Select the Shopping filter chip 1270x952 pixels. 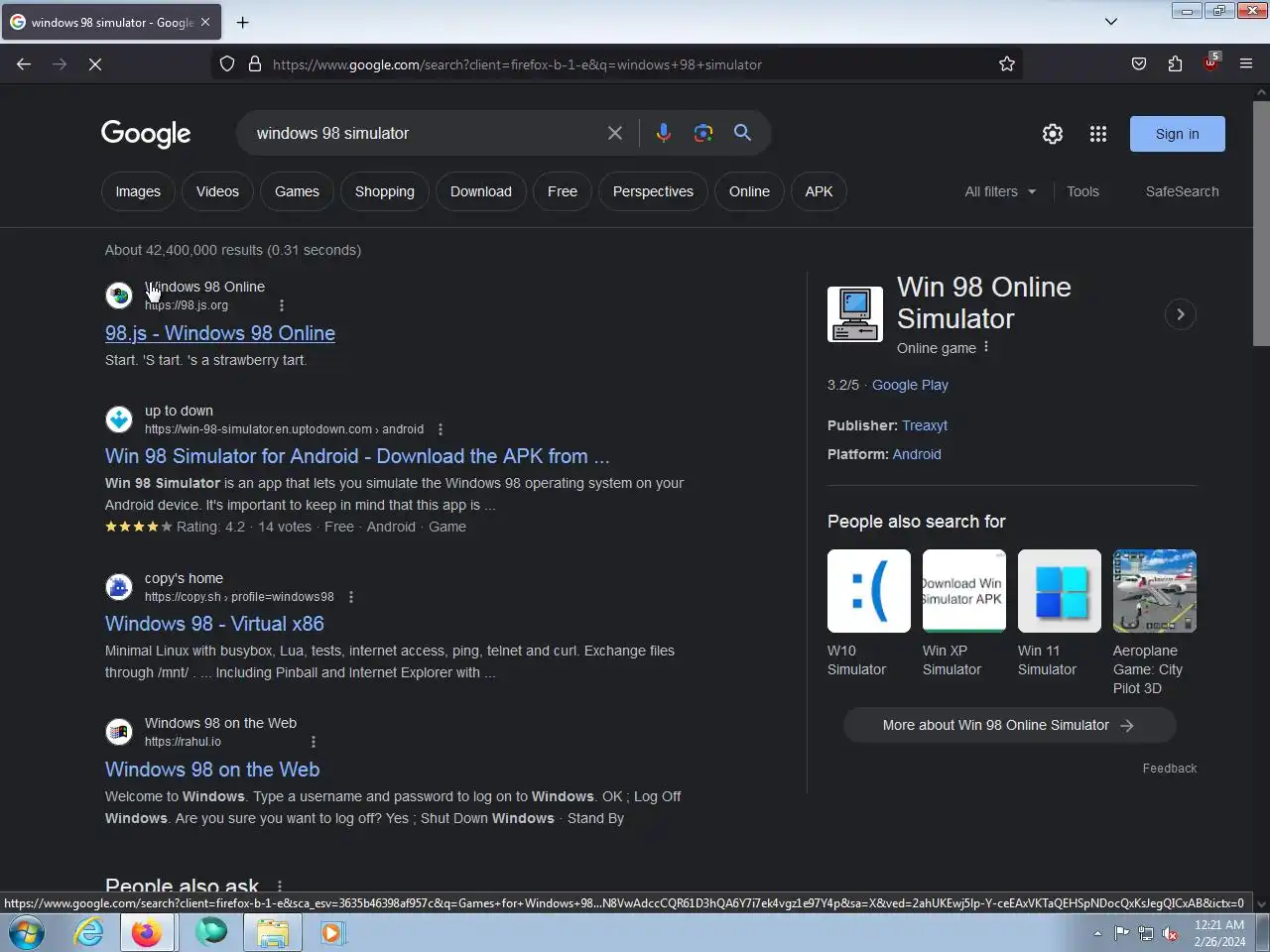[x=385, y=191]
